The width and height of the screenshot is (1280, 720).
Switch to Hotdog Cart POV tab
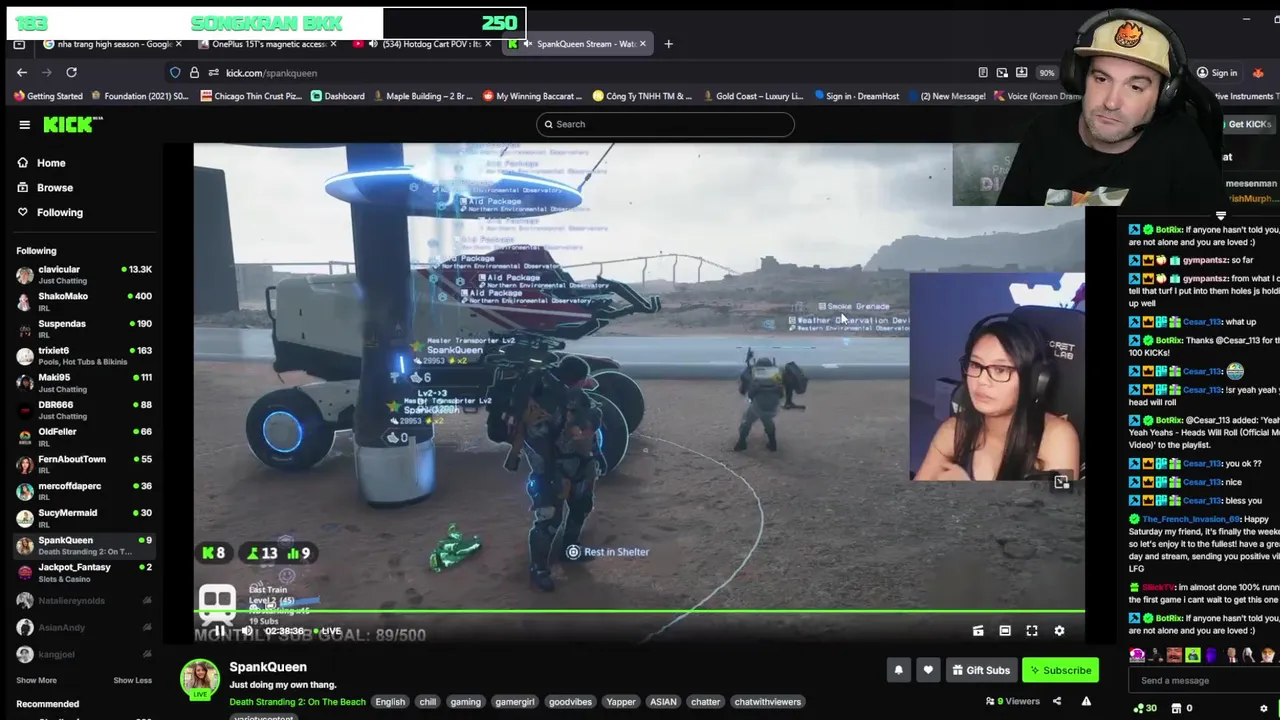click(x=420, y=44)
